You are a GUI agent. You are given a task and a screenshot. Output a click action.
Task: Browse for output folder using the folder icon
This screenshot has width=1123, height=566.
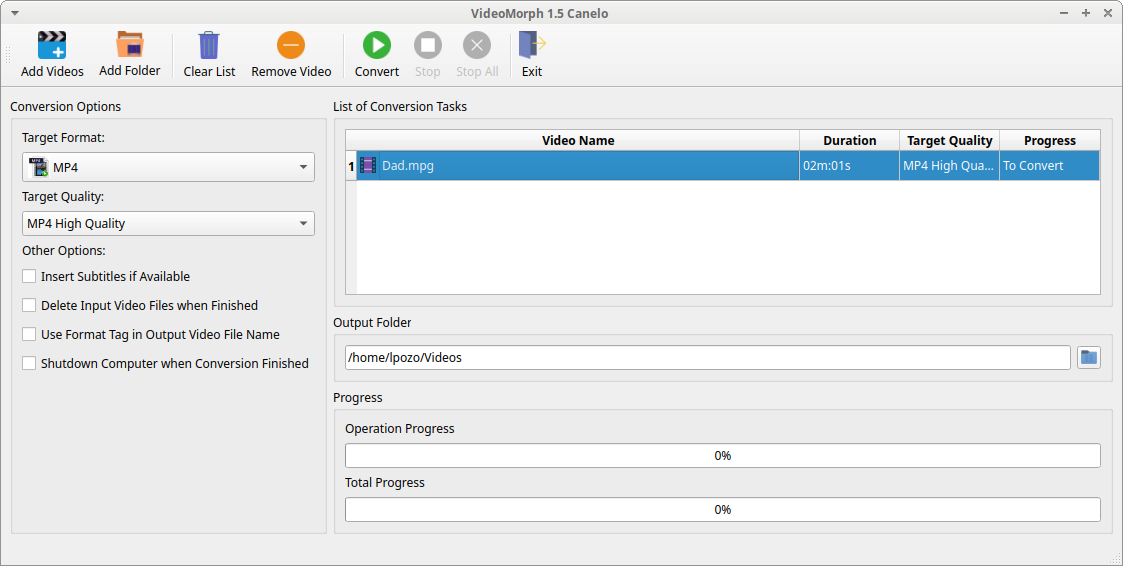point(1089,358)
